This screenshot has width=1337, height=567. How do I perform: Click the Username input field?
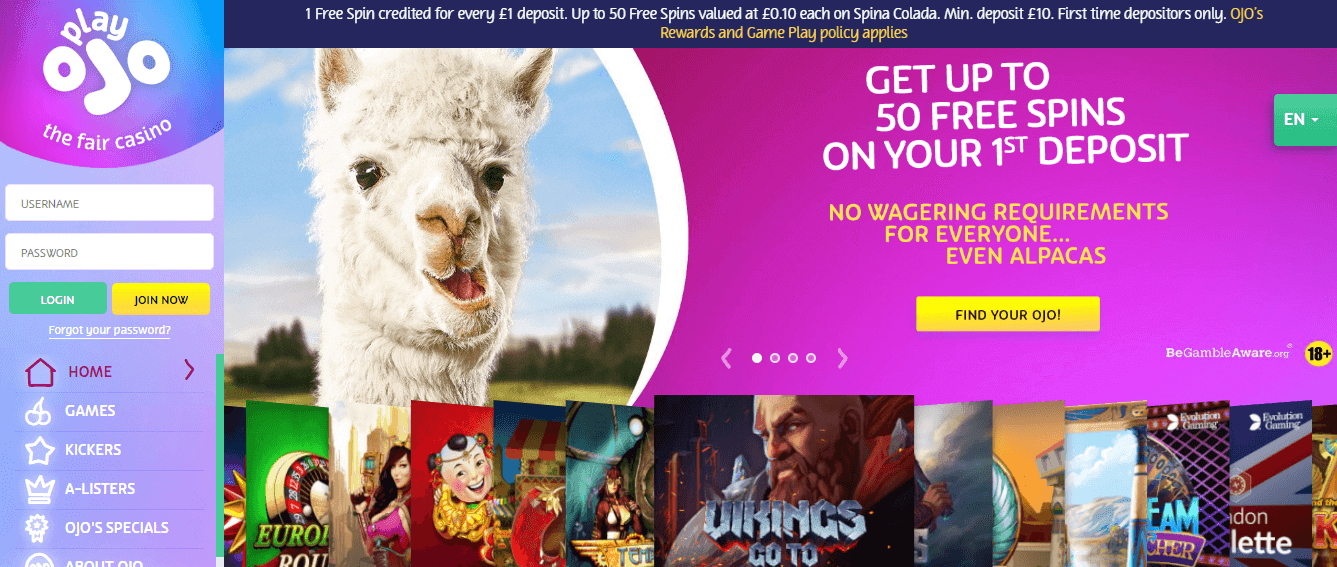tap(110, 203)
